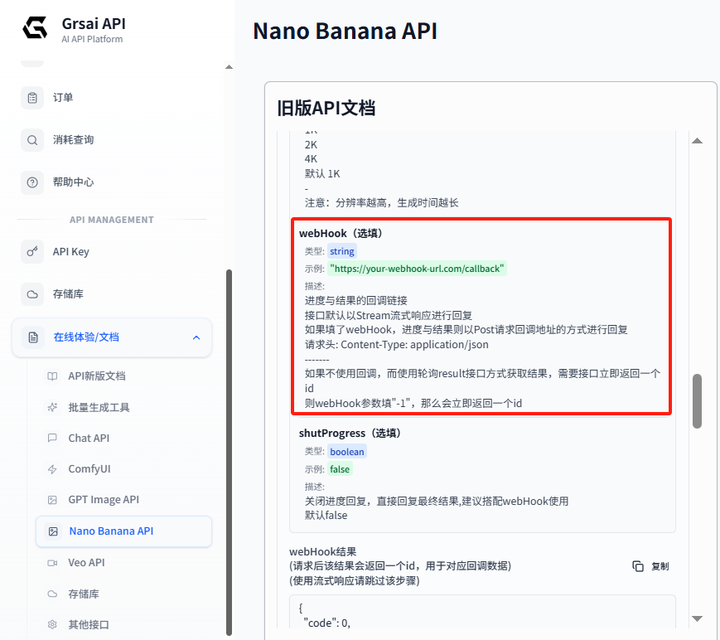Click the image icon beside GPT Image API
720x640 pixels.
click(52, 500)
